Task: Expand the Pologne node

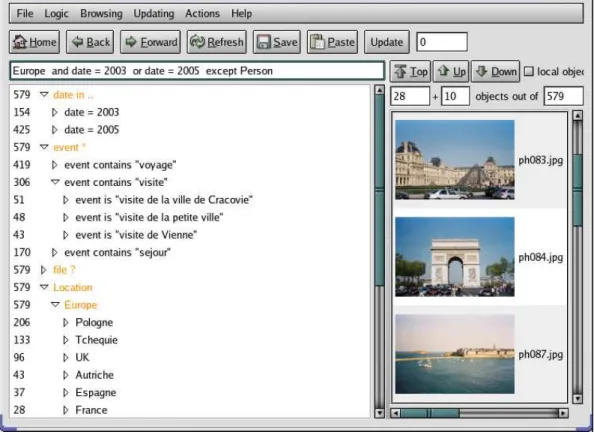Action: coord(66,322)
